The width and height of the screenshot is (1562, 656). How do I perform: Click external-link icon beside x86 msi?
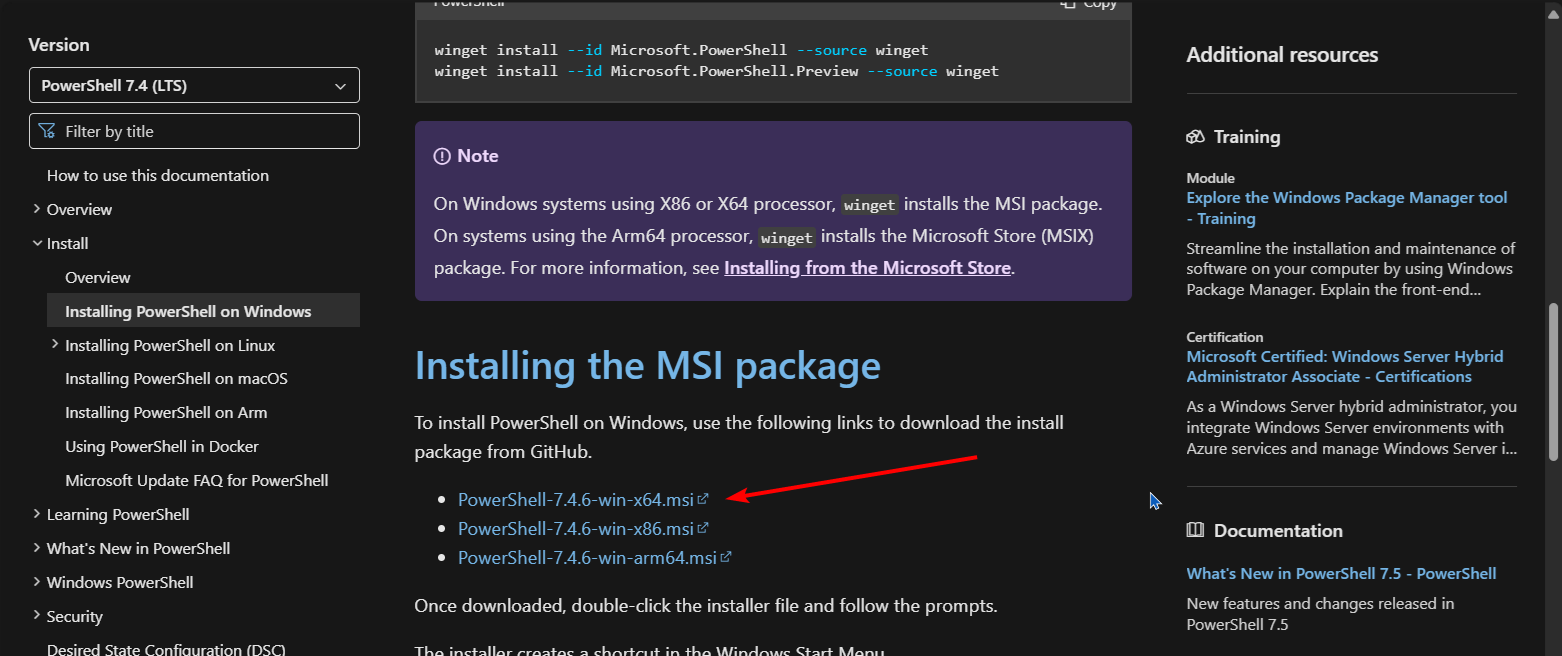703,527
